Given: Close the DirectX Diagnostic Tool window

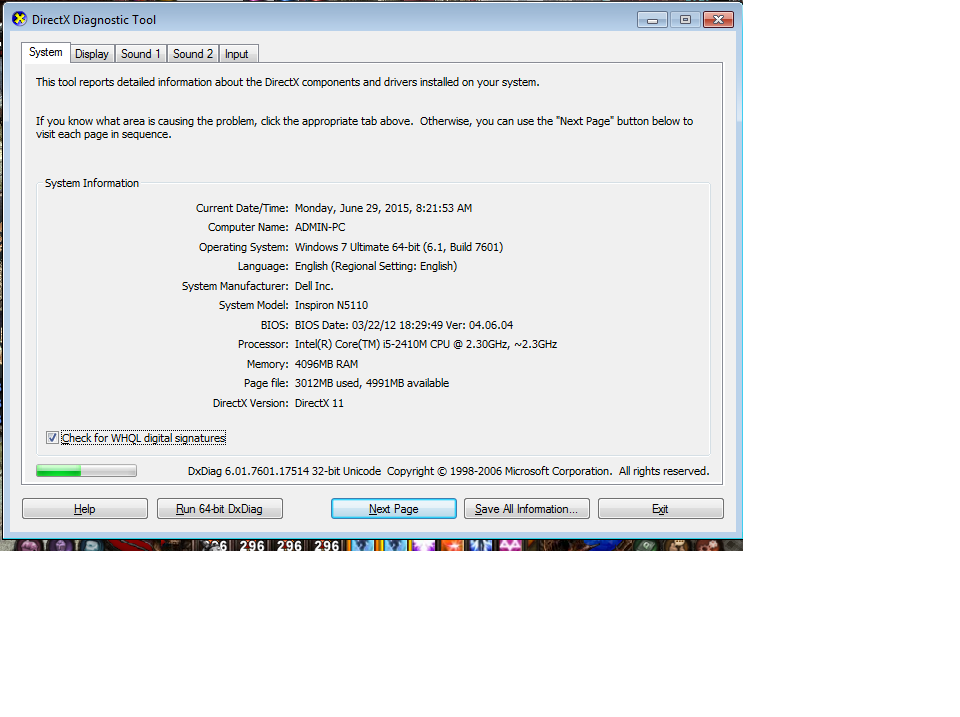Looking at the screenshot, I should [x=718, y=20].
